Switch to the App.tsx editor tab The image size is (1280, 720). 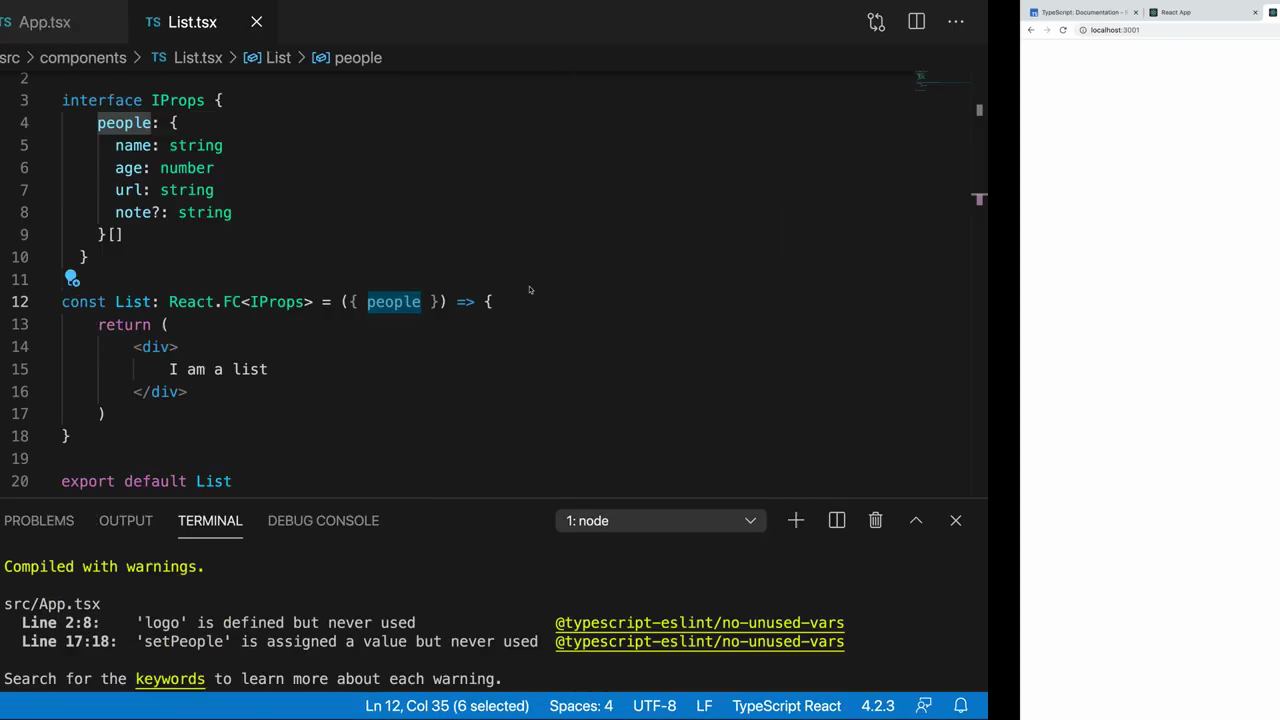(45, 22)
